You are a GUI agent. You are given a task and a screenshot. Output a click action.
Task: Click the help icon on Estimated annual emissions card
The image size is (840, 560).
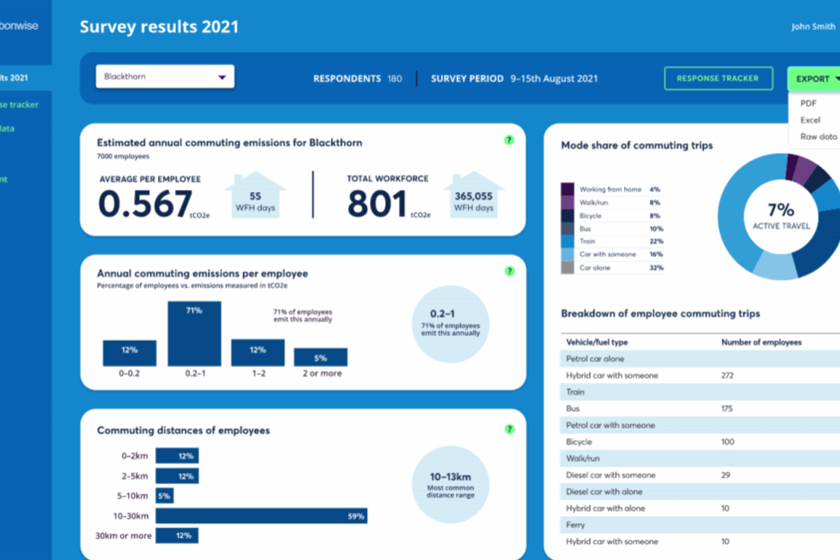[509, 140]
